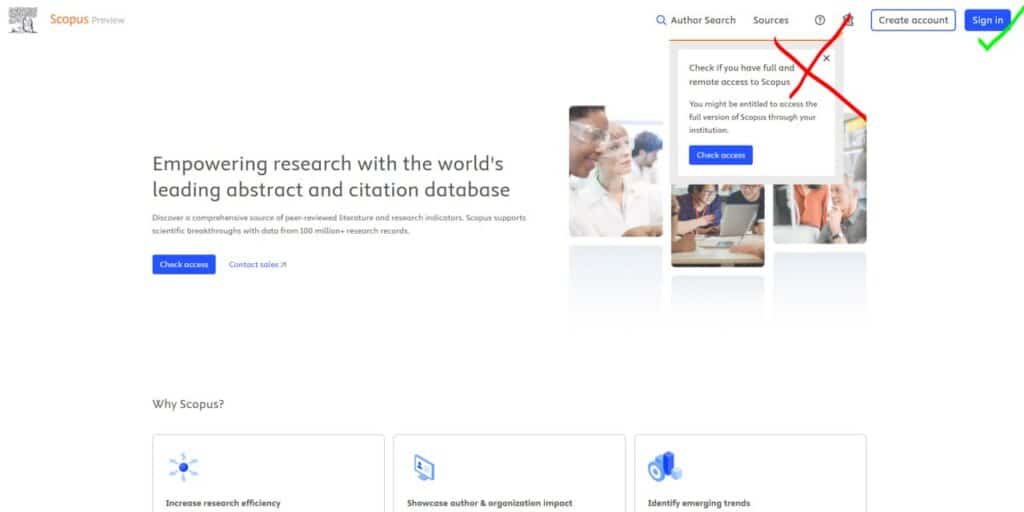
Task: Click the Empowering research headline text
Action: pyautogui.click(x=331, y=176)
